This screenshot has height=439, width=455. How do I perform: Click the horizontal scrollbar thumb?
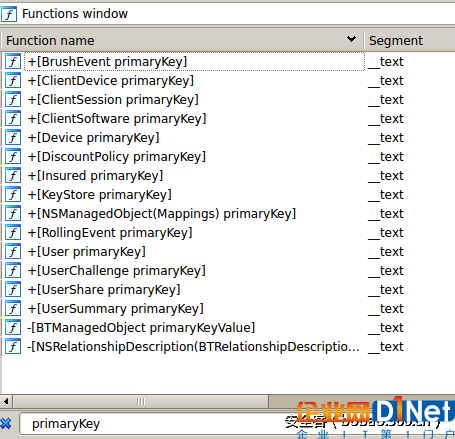coord(141,401)
